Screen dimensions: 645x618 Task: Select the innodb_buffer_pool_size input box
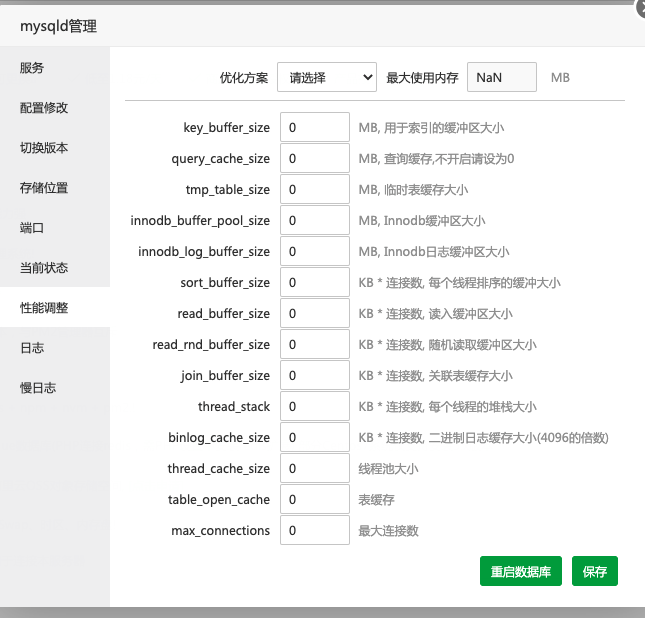pyautogui.click(x=315, y=221)
